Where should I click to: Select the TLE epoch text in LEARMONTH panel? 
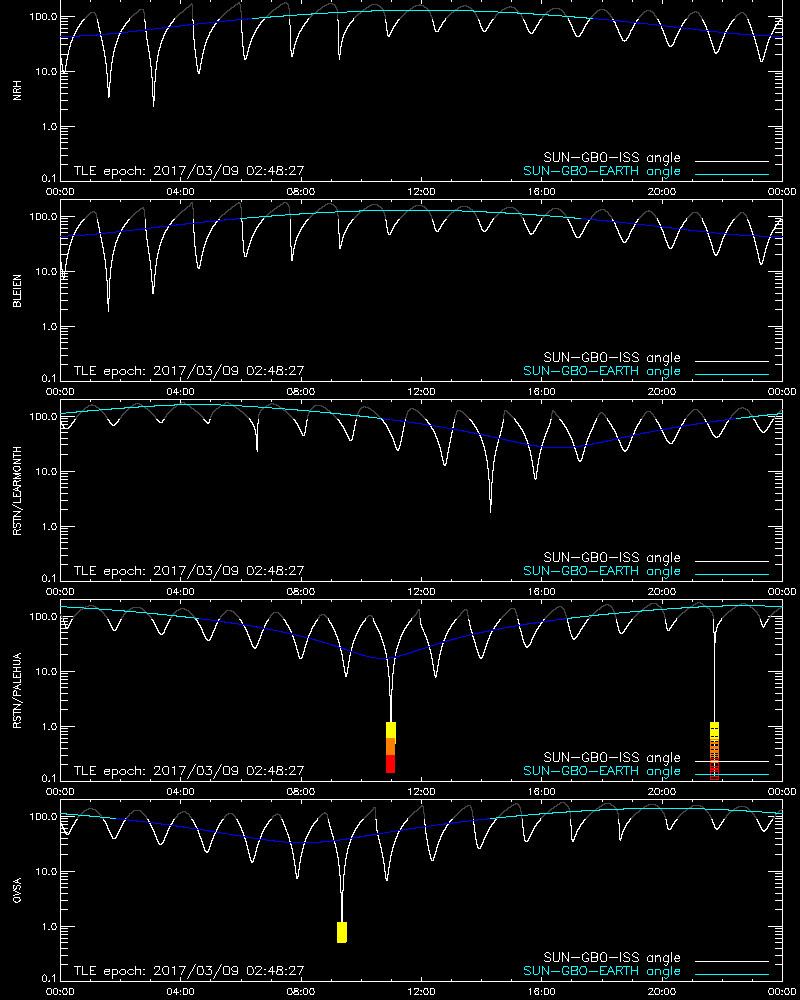click(x=189, y=571)
